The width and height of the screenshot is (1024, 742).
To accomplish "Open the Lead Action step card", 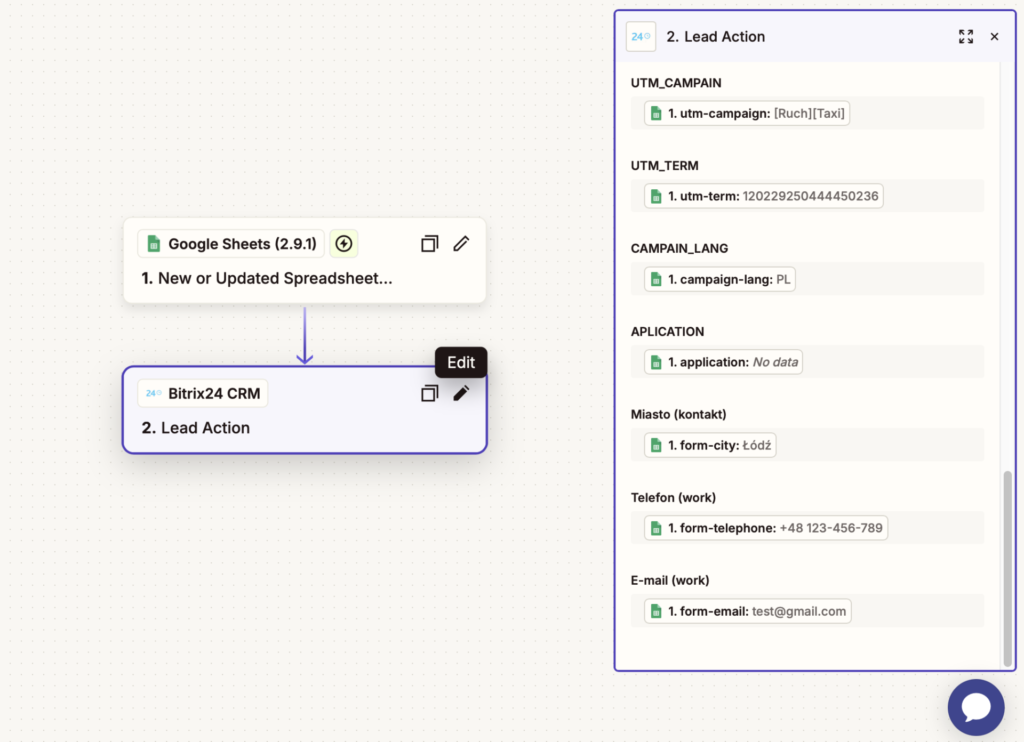I will [205, 428].
